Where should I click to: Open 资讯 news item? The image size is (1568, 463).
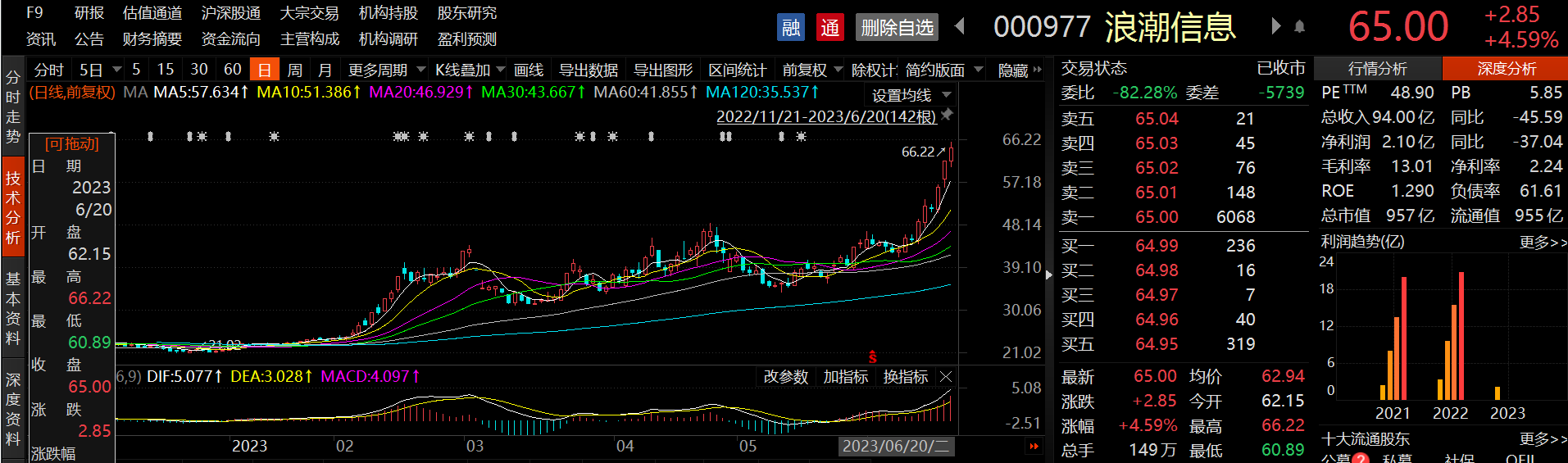(40, 39)
